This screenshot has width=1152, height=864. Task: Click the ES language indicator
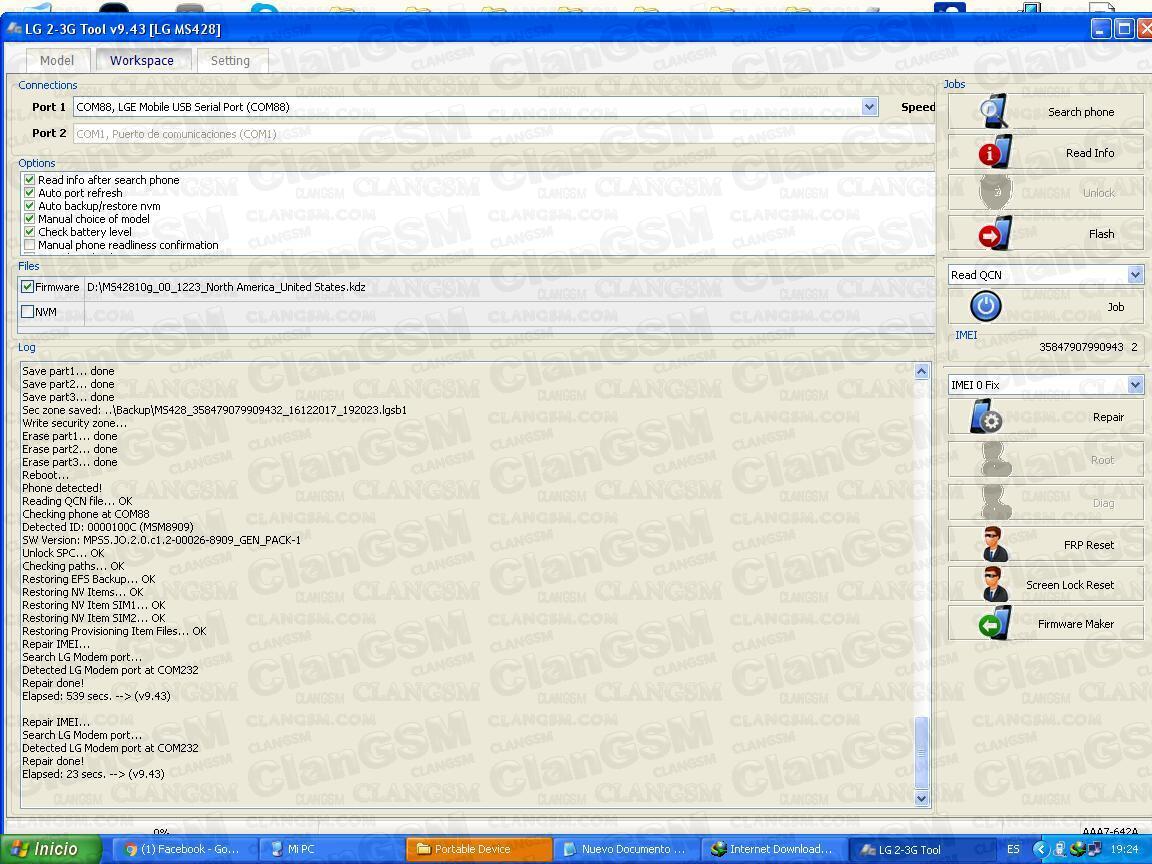coord(1013,849)
